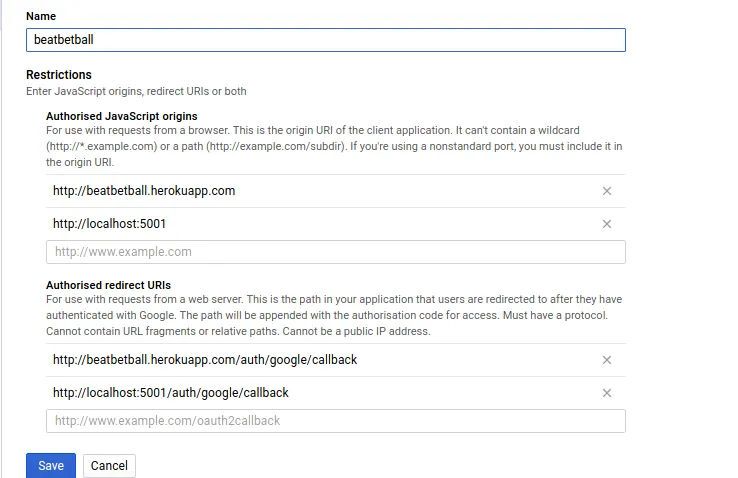738x478 pixels.
Task: Select the localhost:5001/auth/google/callback URI text
Action: coord(171,393)
